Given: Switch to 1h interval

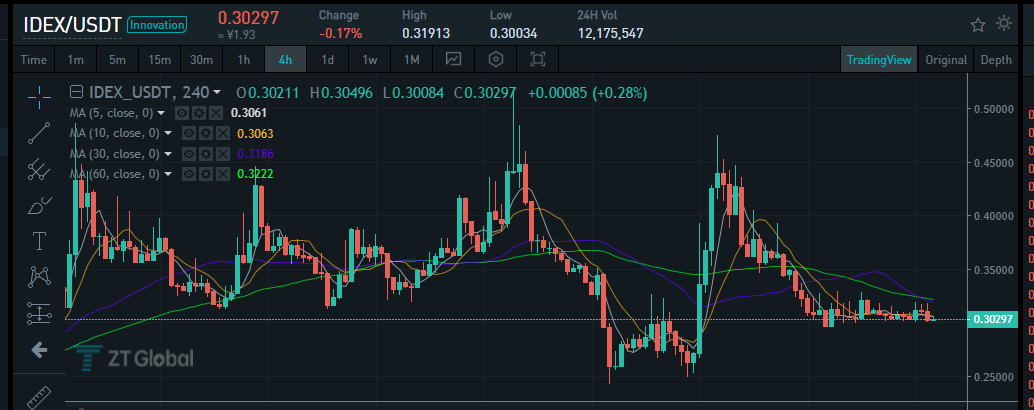Looking at the screenshot, I should (x=243, y=59).
